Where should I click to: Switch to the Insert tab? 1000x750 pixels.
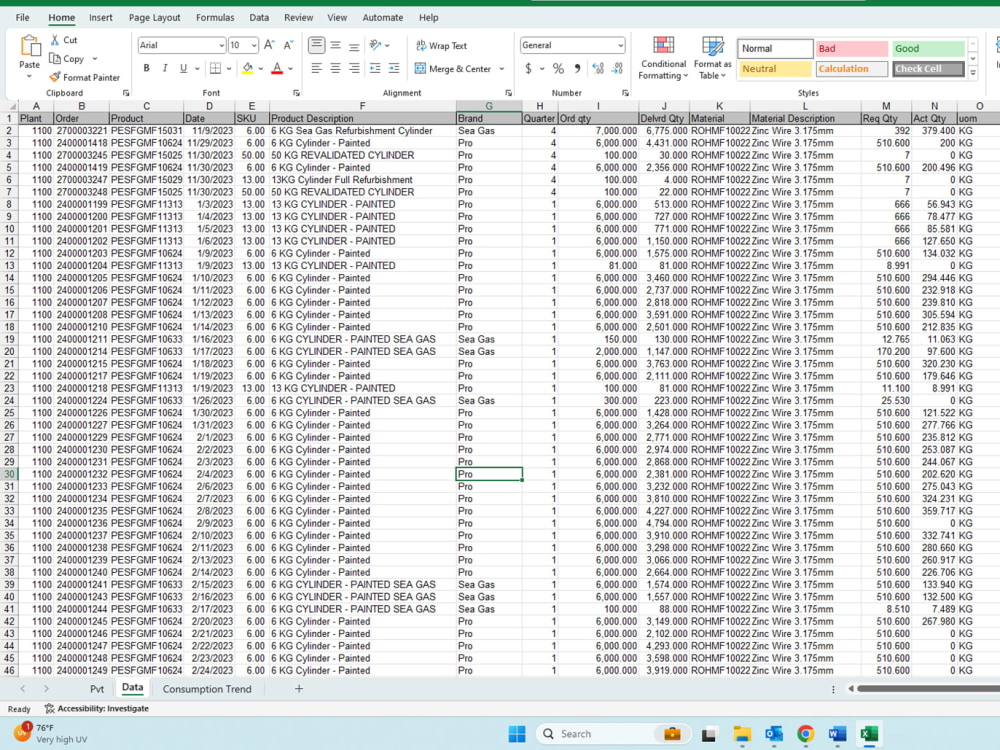(x=101, y=18)
